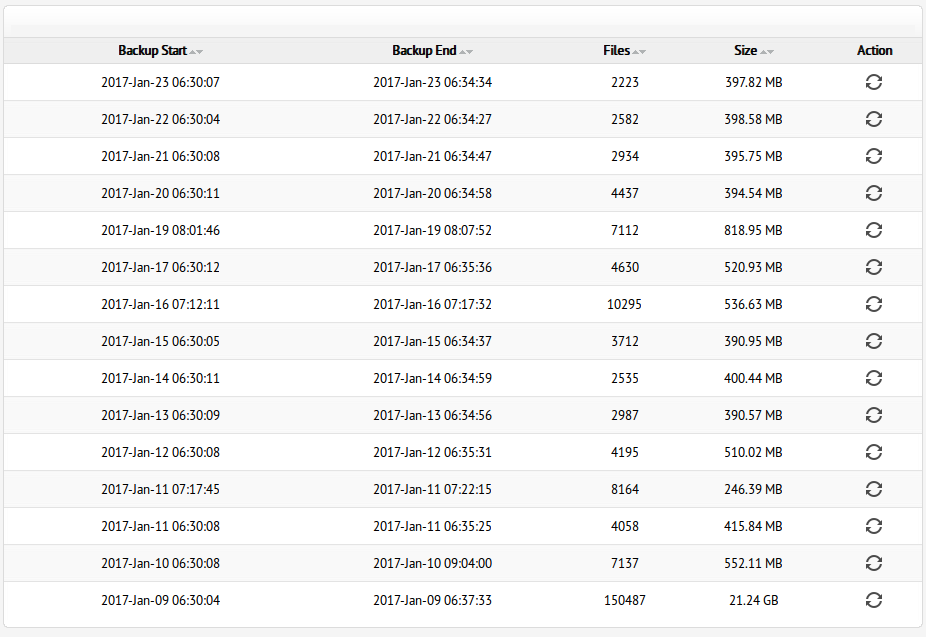Viewport: 926px width, 637px height.
Task: Restore the backup from 2017-Jan-14 06:30:11
Action: tap(873, 378)
